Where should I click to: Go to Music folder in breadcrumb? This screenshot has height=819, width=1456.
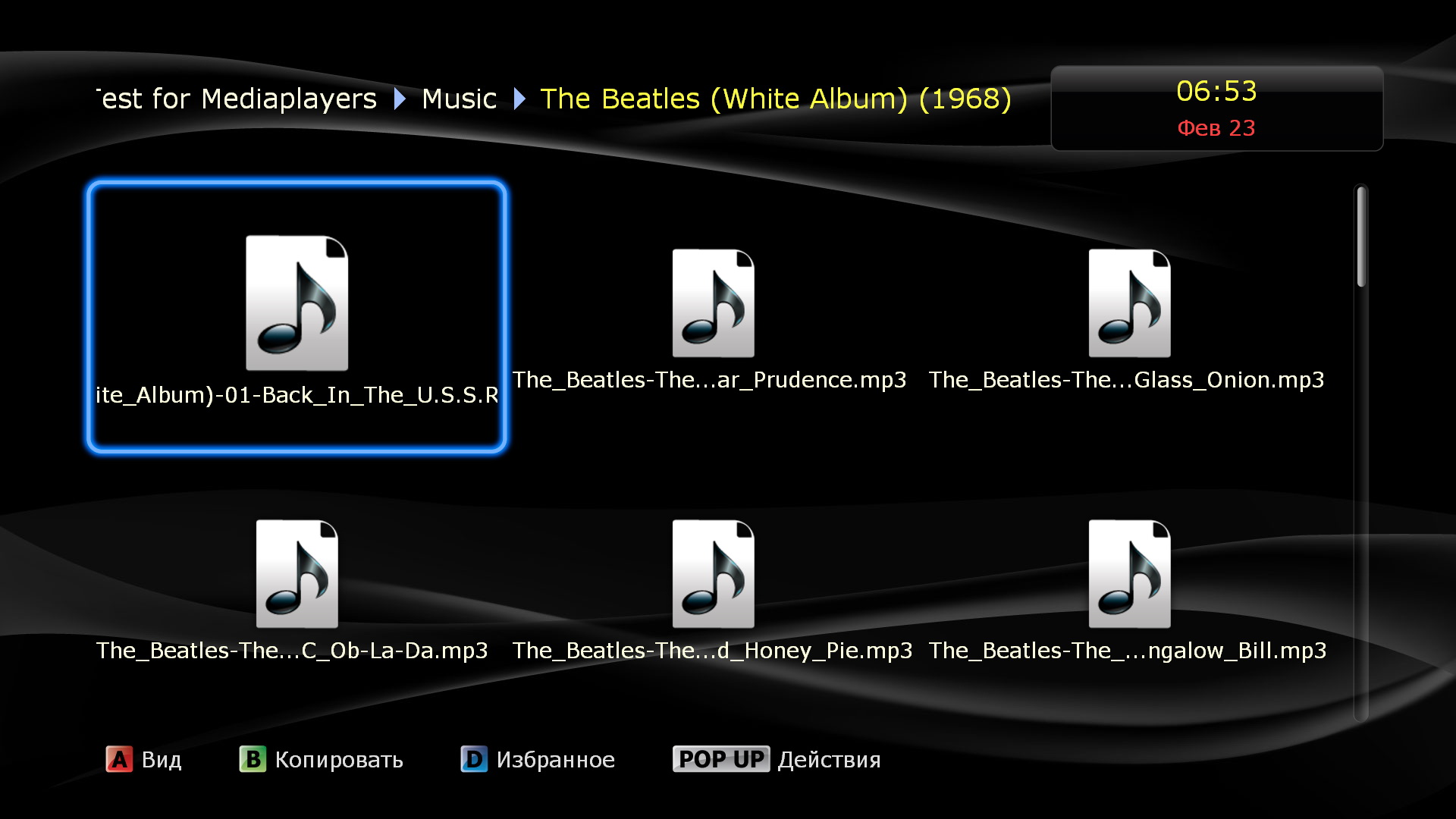tap(459, 99)
